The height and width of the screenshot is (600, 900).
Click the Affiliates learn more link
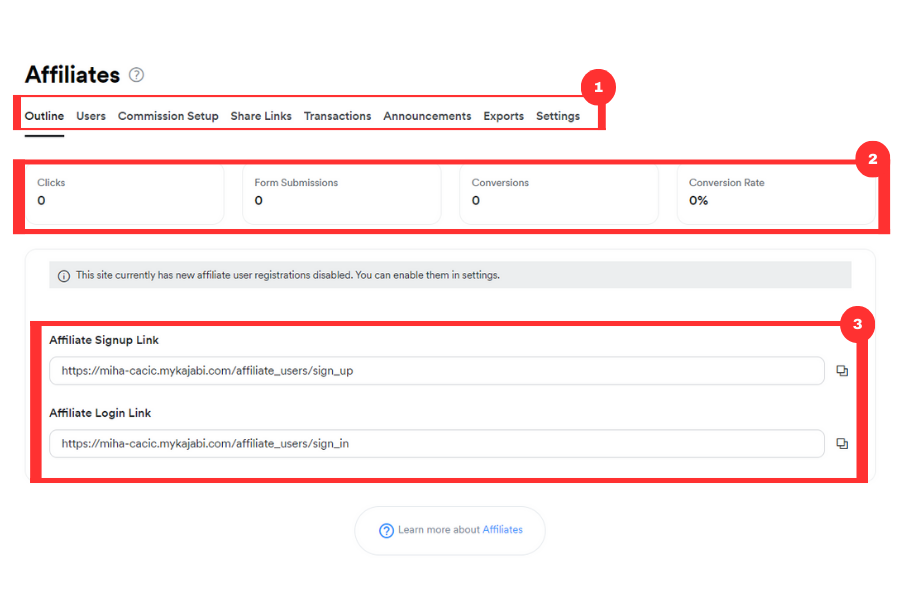coord(502,530)
